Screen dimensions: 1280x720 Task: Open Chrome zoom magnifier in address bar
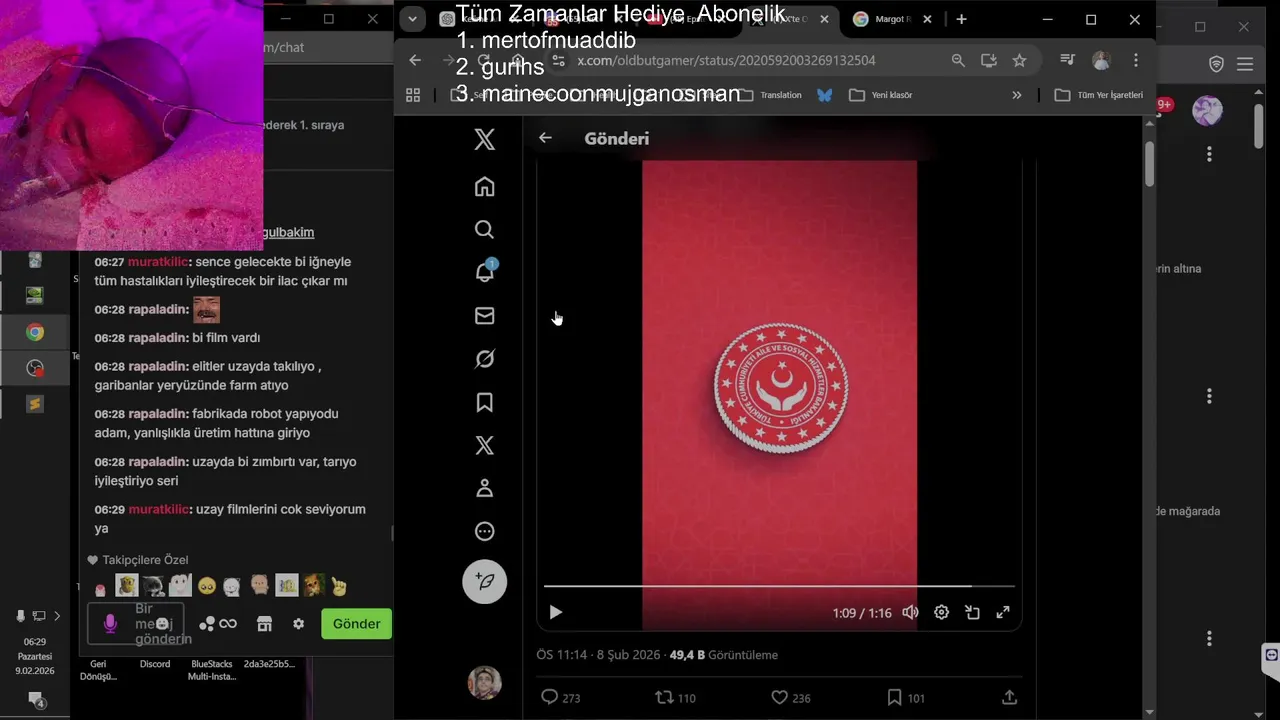[958, 60]
